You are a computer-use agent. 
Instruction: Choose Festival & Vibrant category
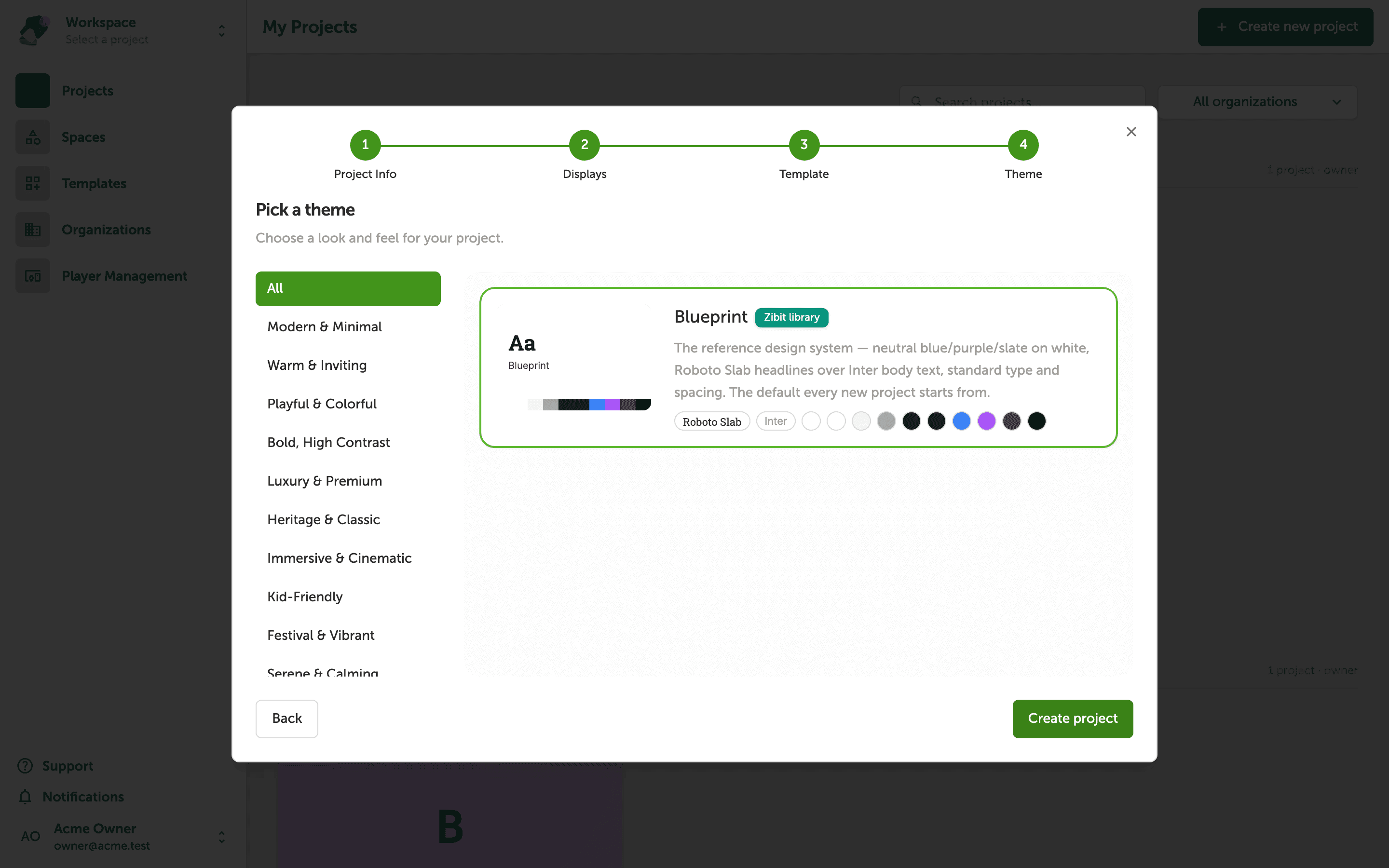click(348, 635)
